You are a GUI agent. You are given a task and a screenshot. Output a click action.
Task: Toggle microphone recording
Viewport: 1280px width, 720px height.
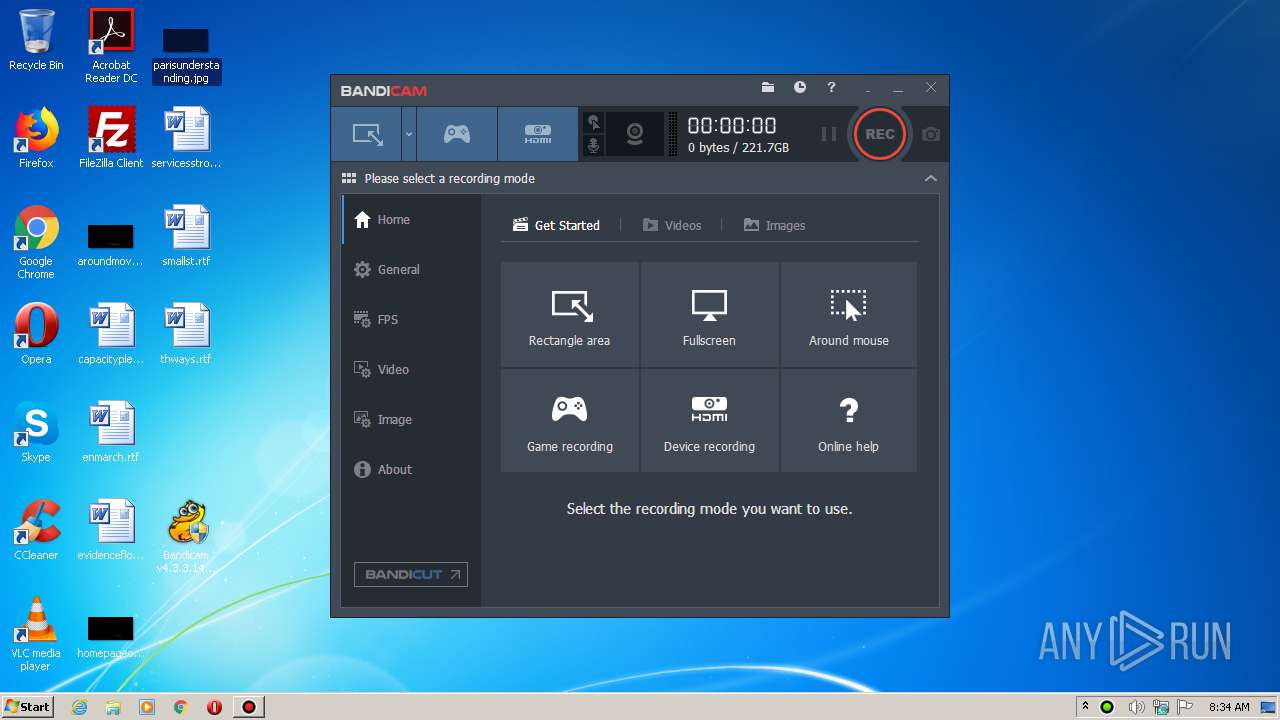[594, 146]
